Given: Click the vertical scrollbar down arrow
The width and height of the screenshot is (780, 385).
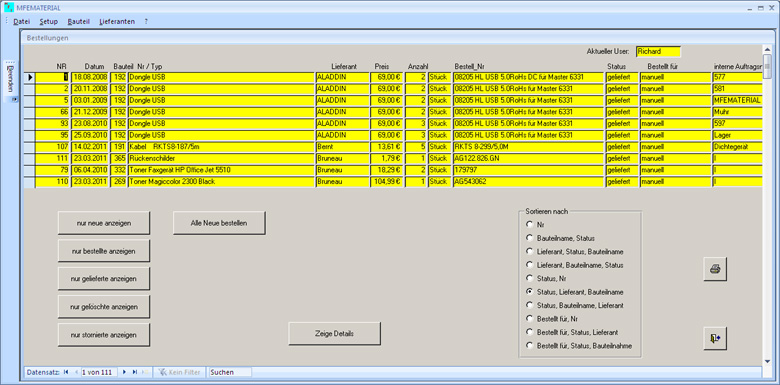Looking at the screenshot, I should [767, 361].
